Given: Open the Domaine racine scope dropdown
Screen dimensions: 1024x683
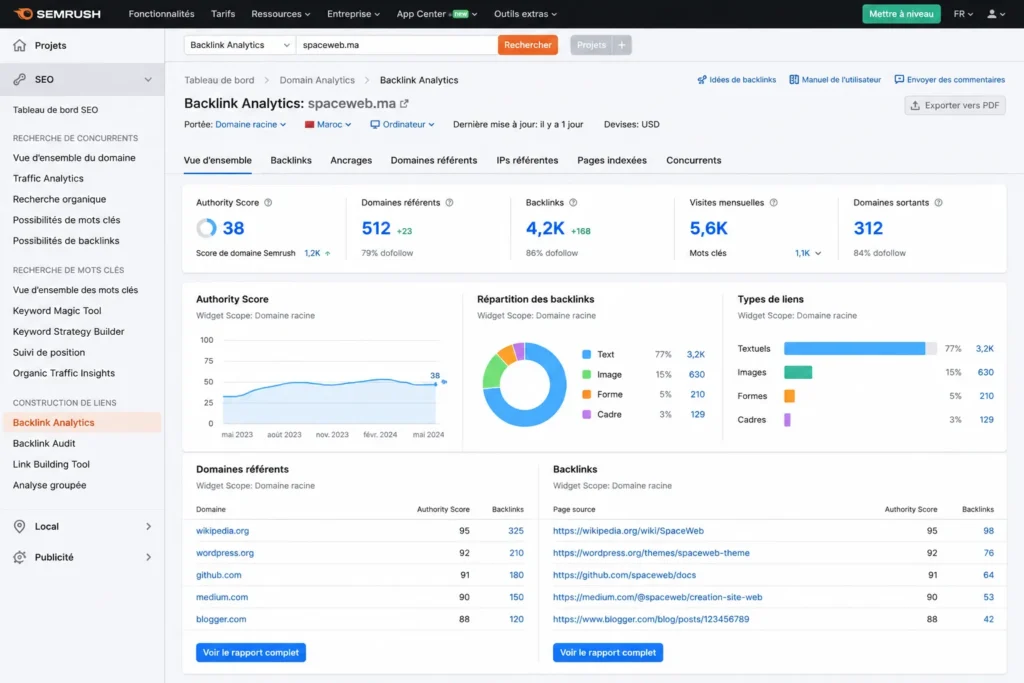Looking at the screenshot, I should (251, 124).
